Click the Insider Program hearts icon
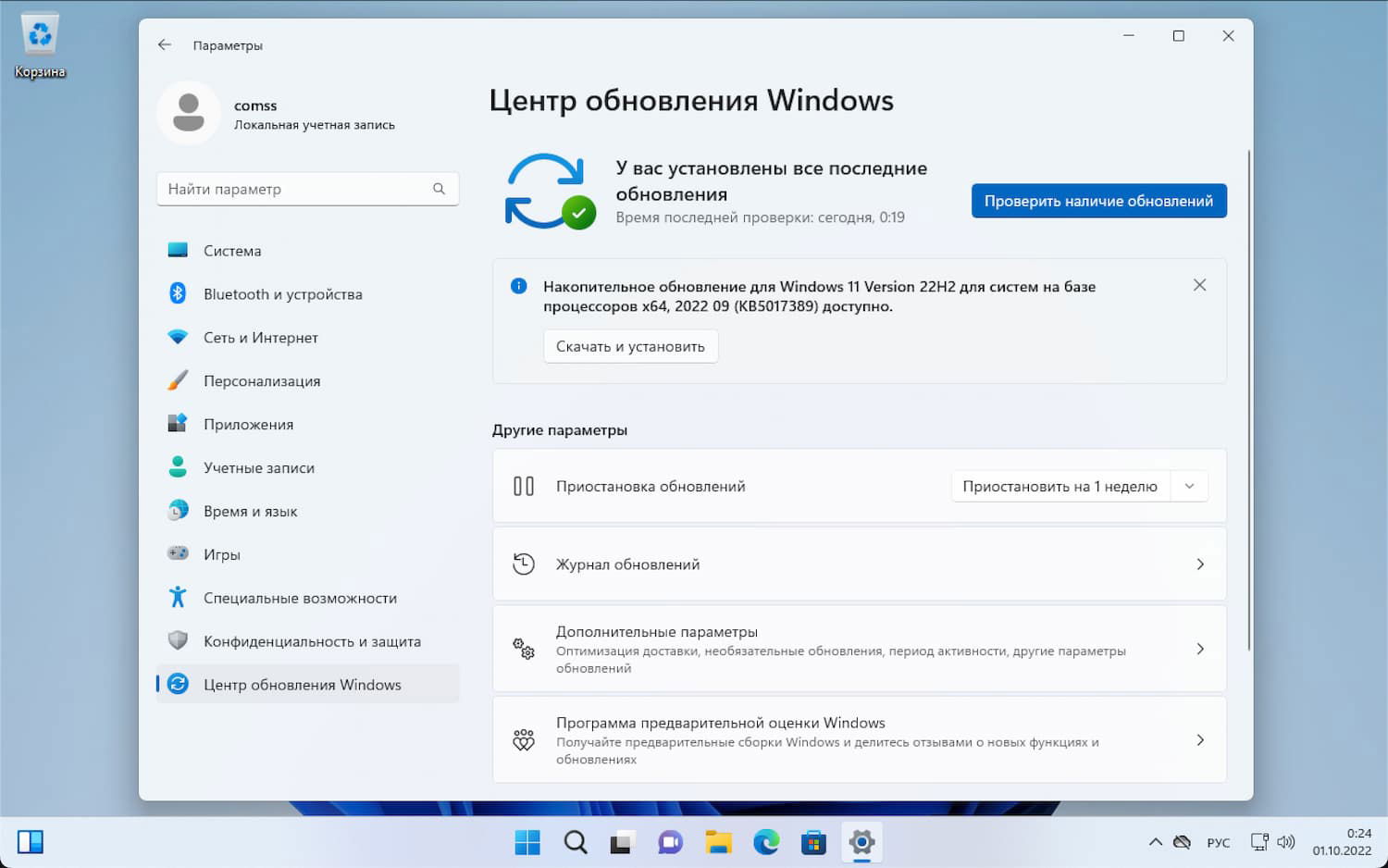Viewport: 1388px width, 868px height. 524,740
